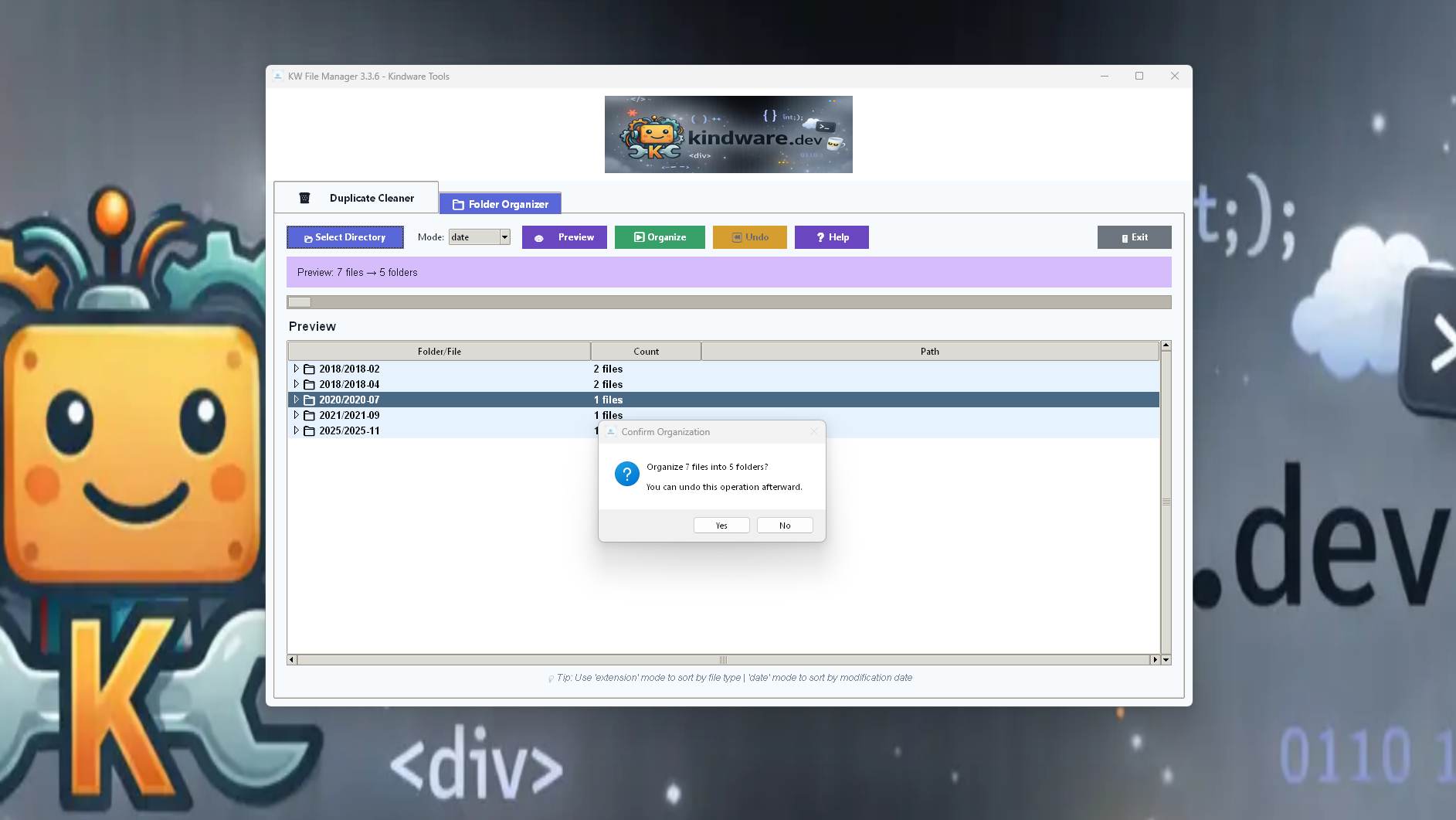Click the kindware.dev banner logo
Viewport: 1456px width, 820px height.
(x=728, y=134)
